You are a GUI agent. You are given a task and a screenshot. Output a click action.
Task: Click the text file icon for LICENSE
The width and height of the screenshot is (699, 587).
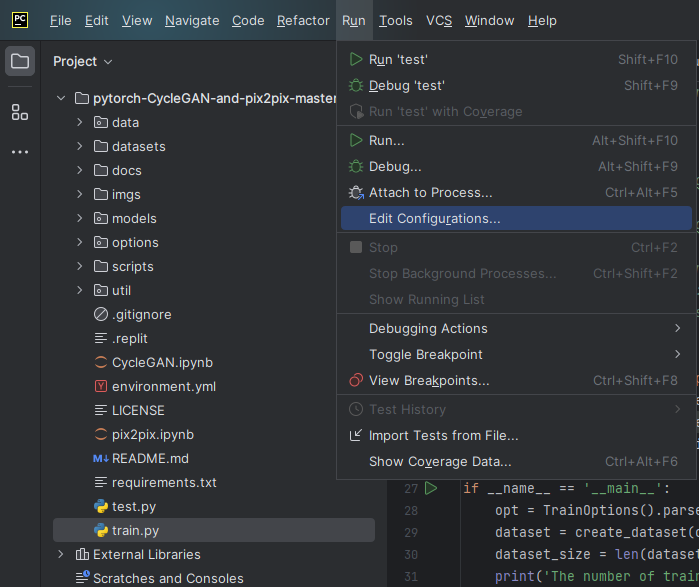click(101, 410)
